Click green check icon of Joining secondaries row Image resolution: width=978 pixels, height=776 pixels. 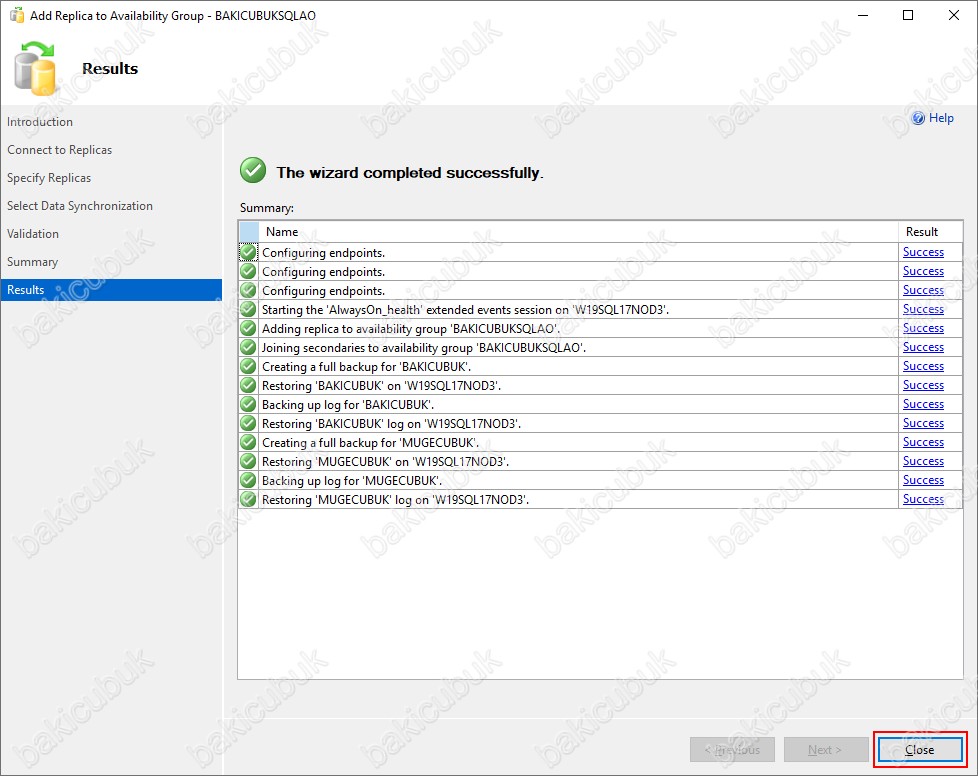pyautogui.click(x=248, y=347)
